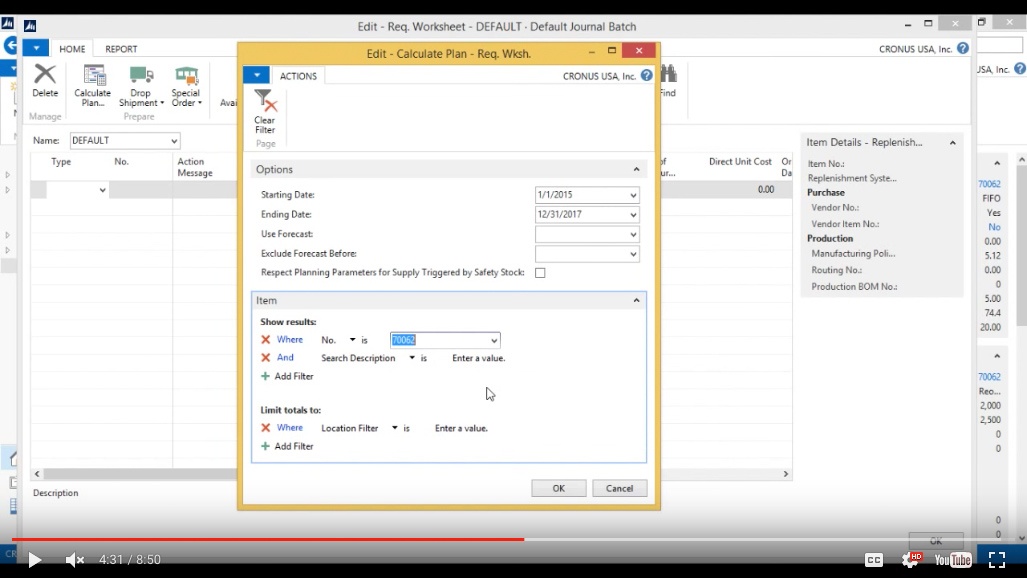1027x578 pixels.
Task: Confirm the plan with OK
Action: 558,488
